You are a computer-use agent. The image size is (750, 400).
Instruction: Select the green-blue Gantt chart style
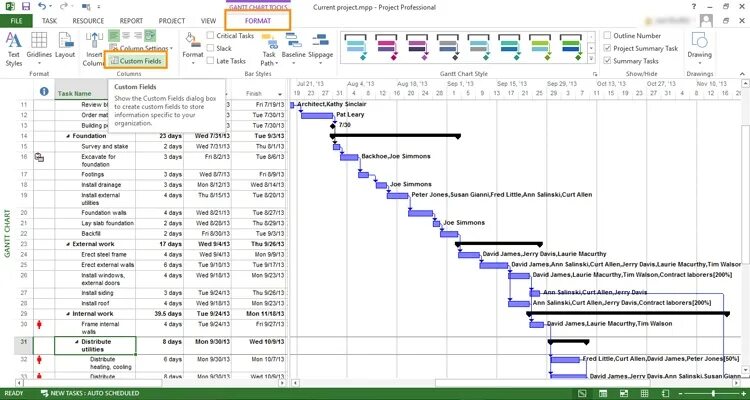[571, 47]
